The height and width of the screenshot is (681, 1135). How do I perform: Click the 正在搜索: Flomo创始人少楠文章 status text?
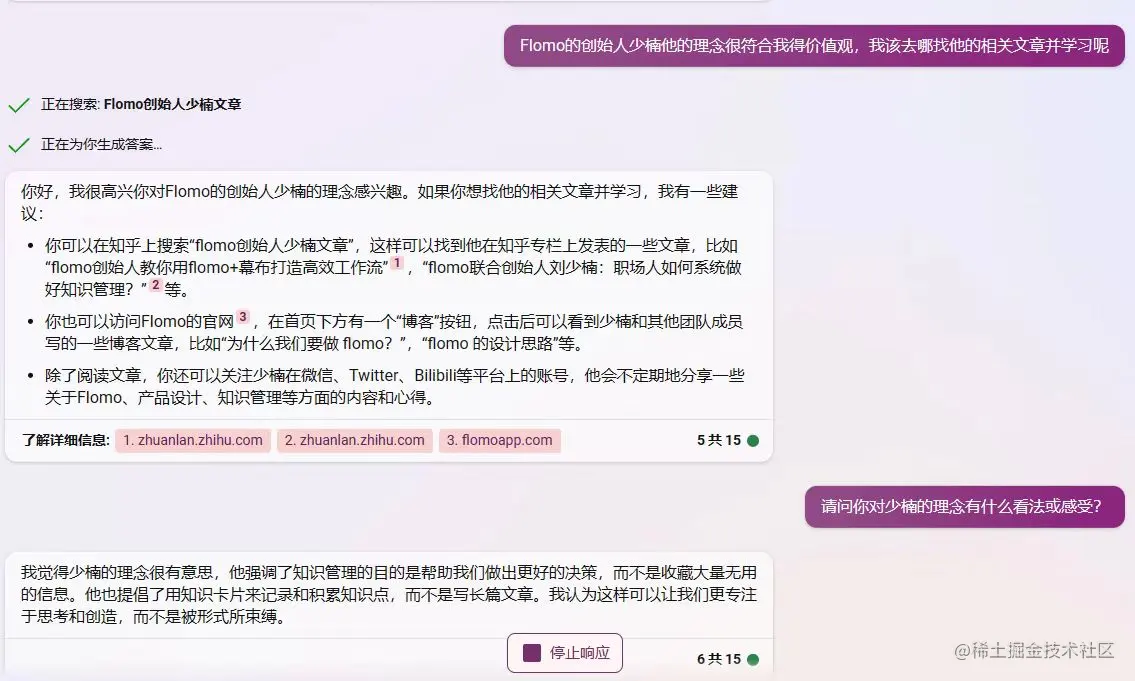point(141,104)
